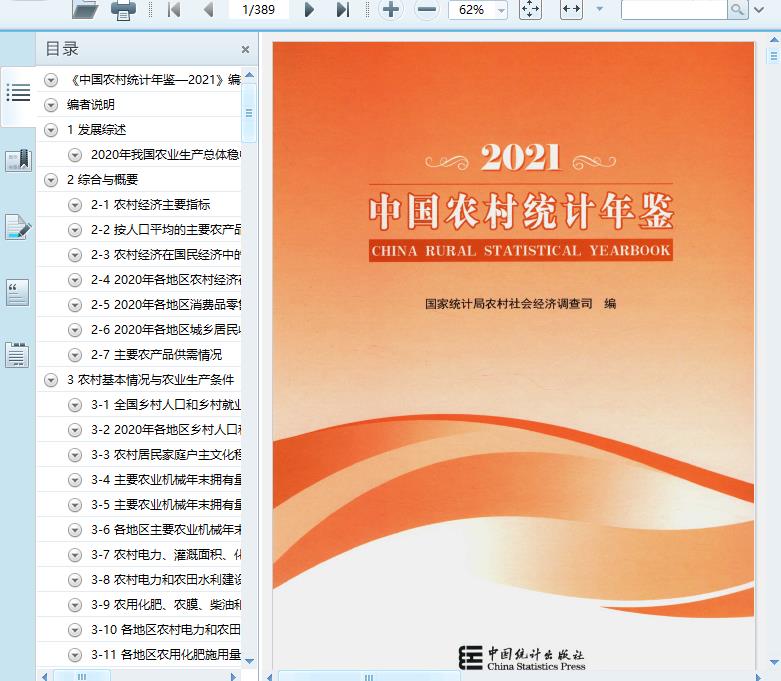Zoom in with the plus button
This screenshot has height=681, width=781.
point(391,9)
